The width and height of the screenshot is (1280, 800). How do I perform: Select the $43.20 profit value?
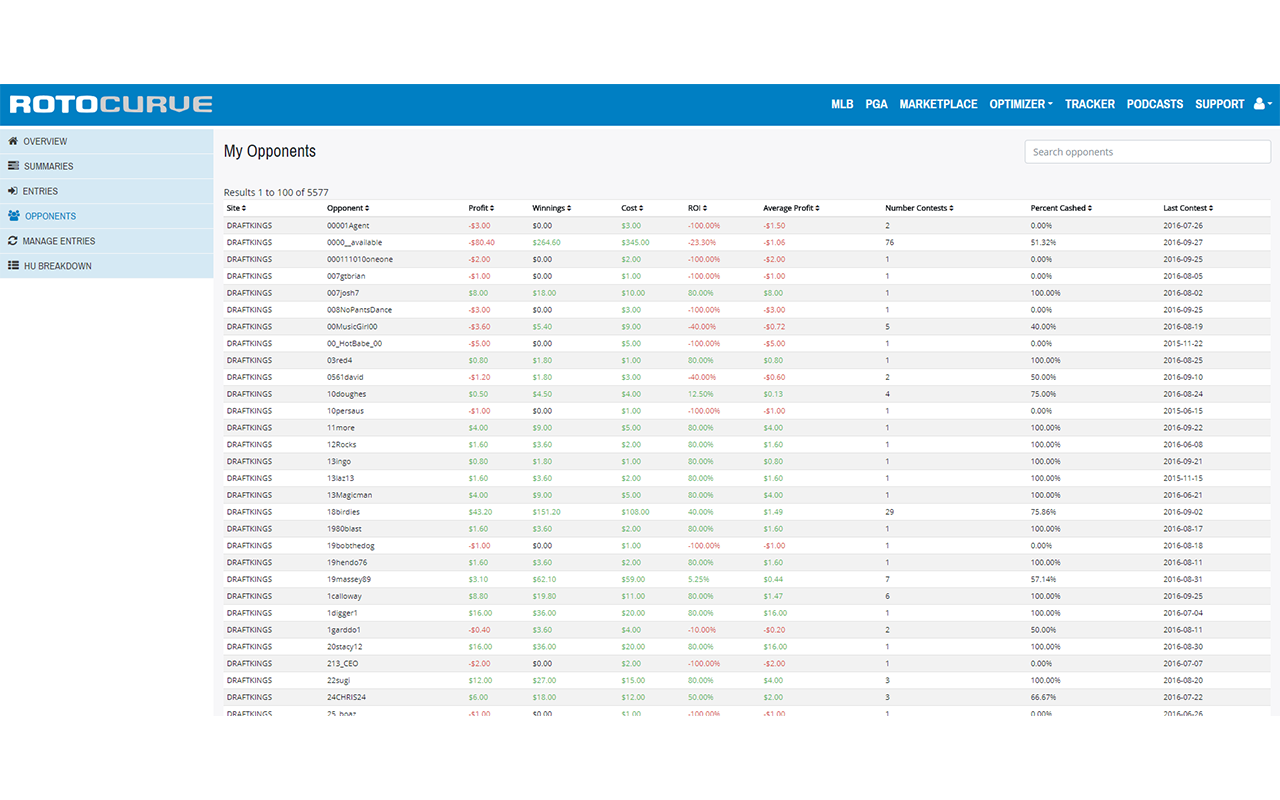(480, 513)
